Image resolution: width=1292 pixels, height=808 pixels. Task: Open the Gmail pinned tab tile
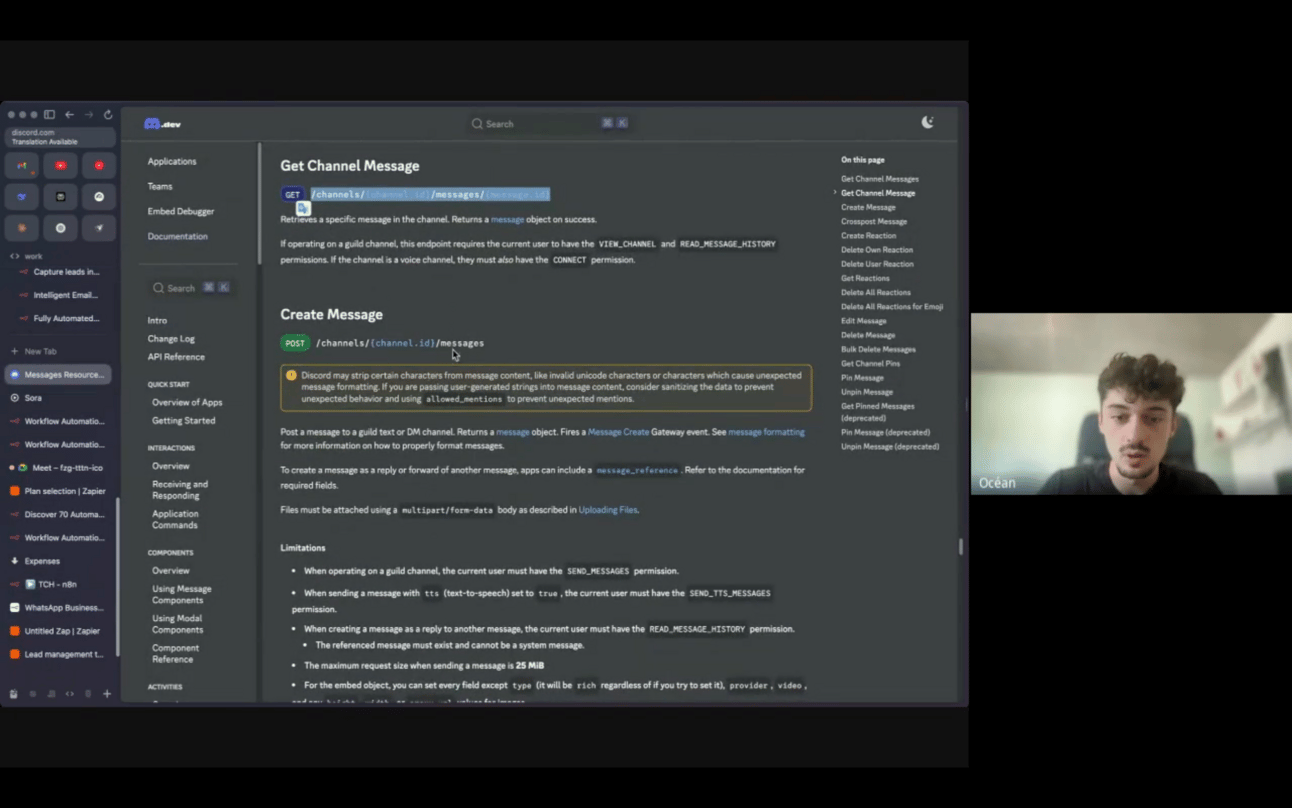point(22,166)
